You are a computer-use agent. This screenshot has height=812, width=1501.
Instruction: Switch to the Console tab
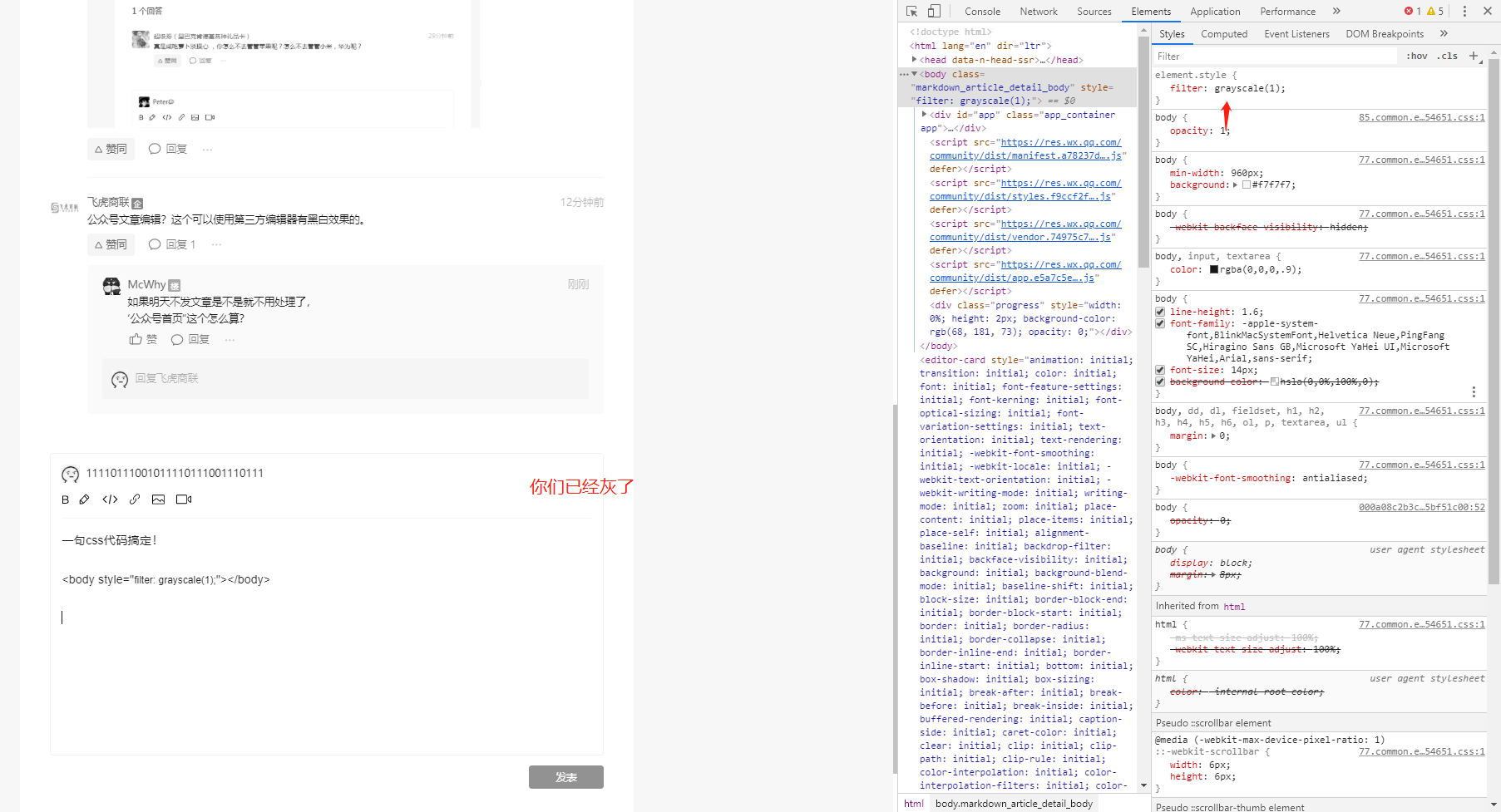tap(982, 12)
